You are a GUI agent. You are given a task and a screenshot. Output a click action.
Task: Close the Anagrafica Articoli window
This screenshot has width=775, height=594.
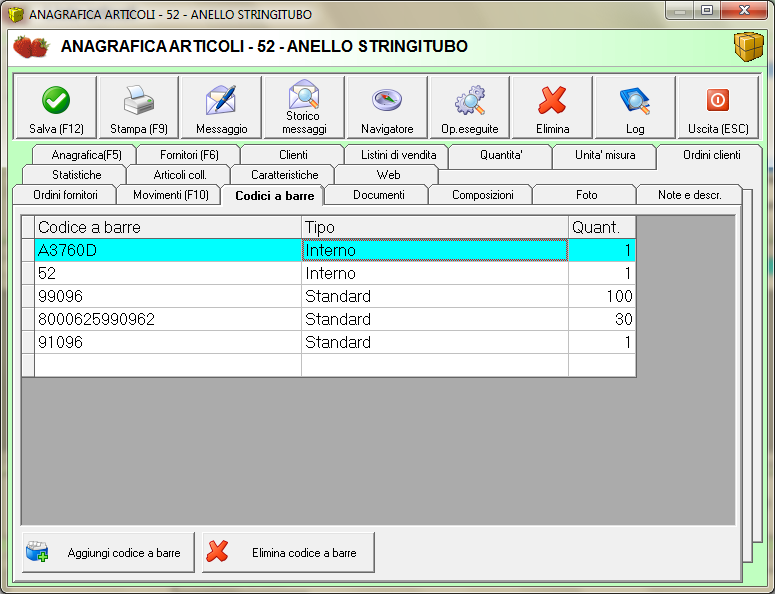pos(744,10)
